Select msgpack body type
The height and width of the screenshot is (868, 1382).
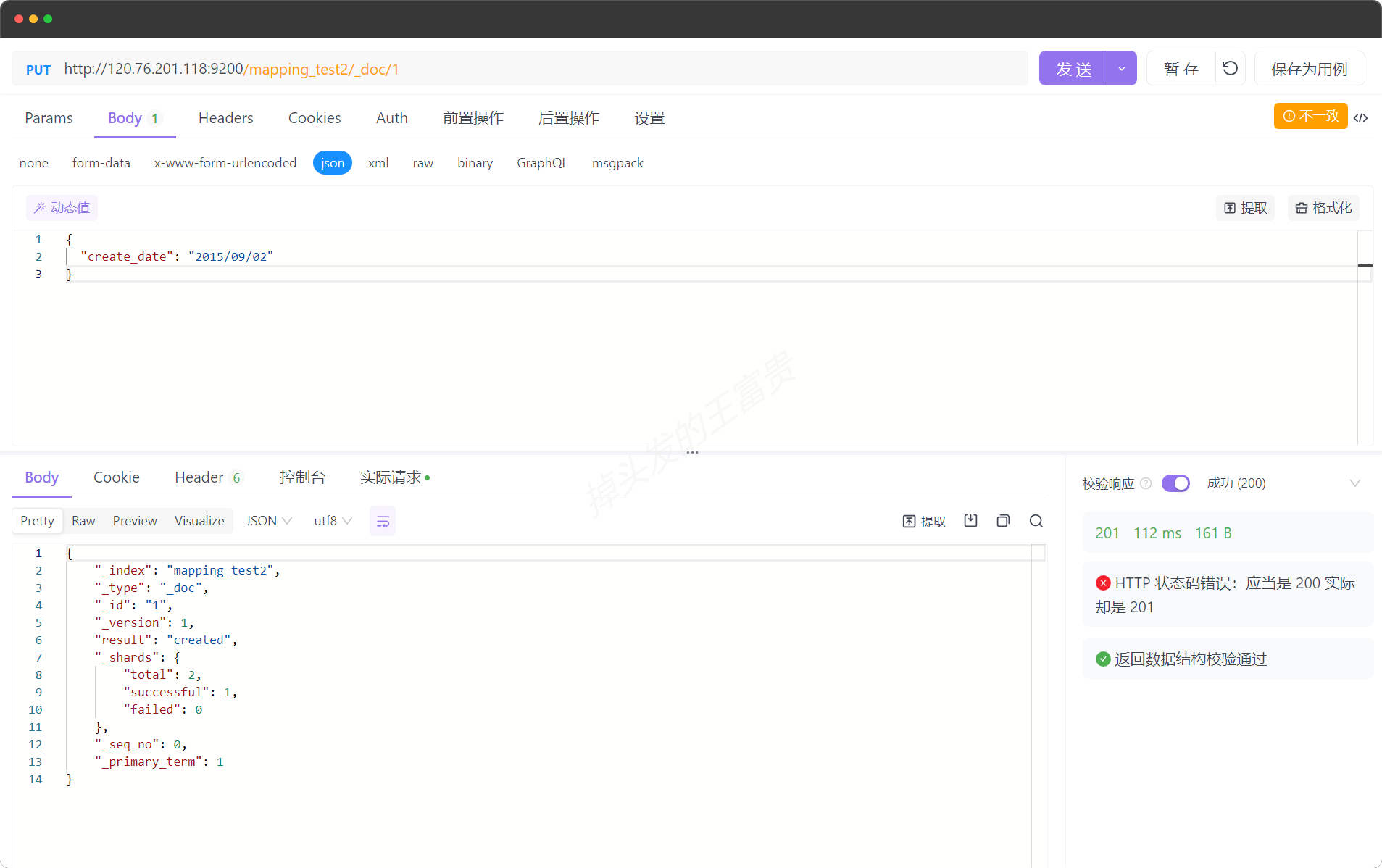coord(617,163)
